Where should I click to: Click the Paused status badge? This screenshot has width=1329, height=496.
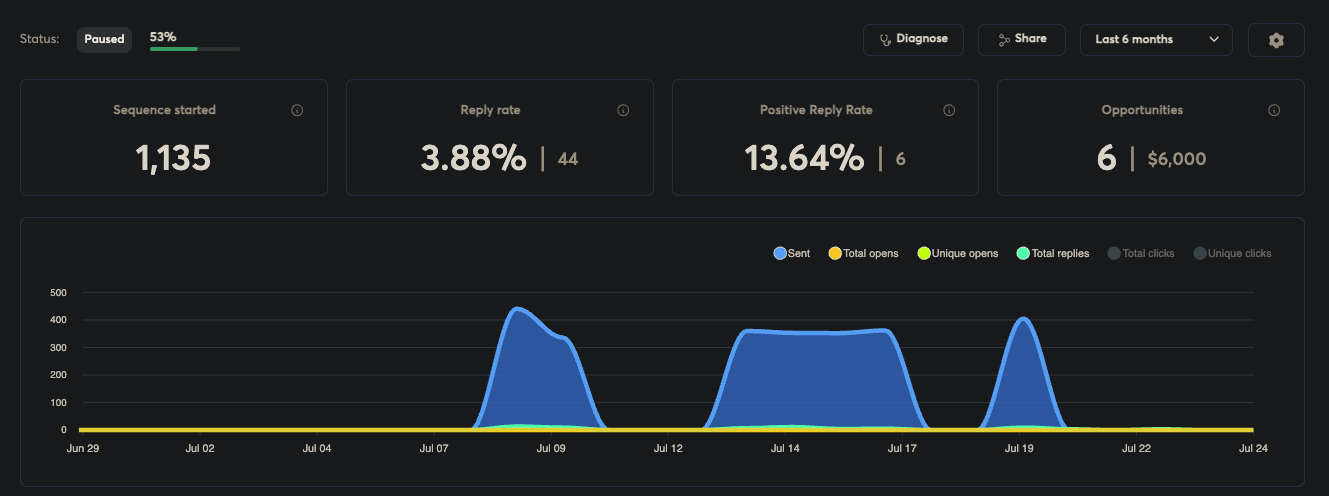[x=104, y=39]
